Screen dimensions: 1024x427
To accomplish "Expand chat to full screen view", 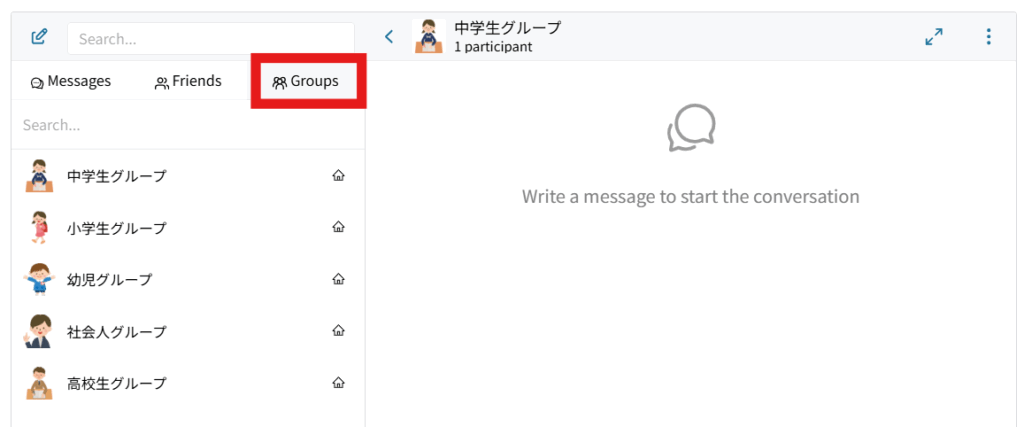I will coord(933,37).
